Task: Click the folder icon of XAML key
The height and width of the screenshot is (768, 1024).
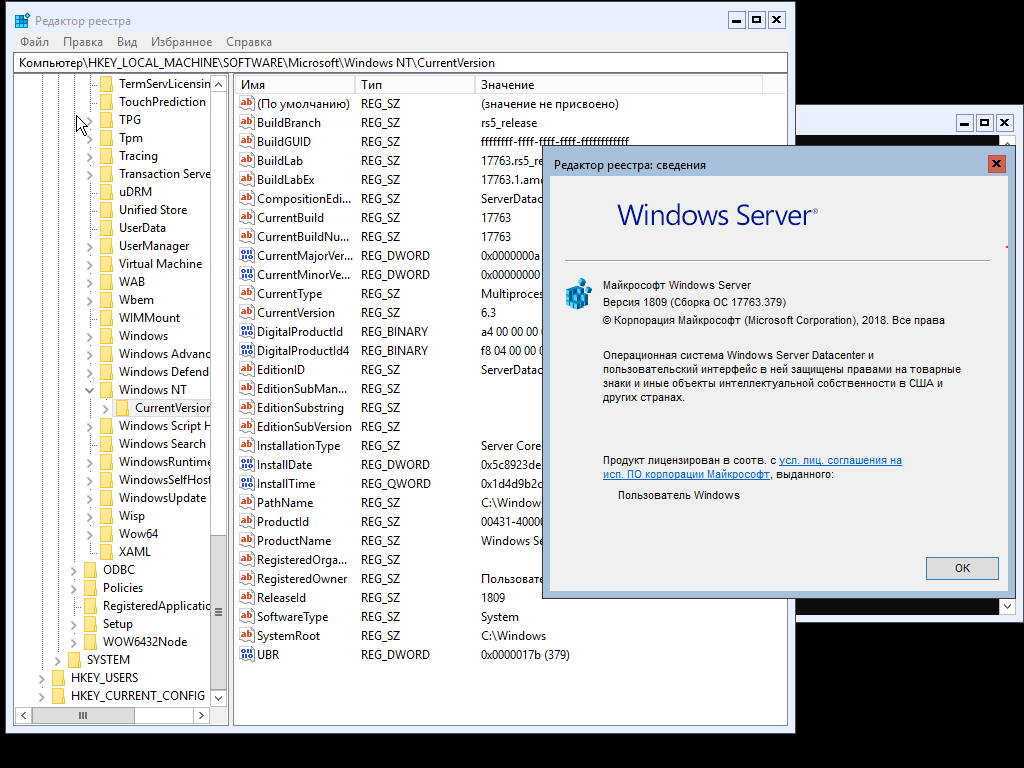Action: pos(106,552)
